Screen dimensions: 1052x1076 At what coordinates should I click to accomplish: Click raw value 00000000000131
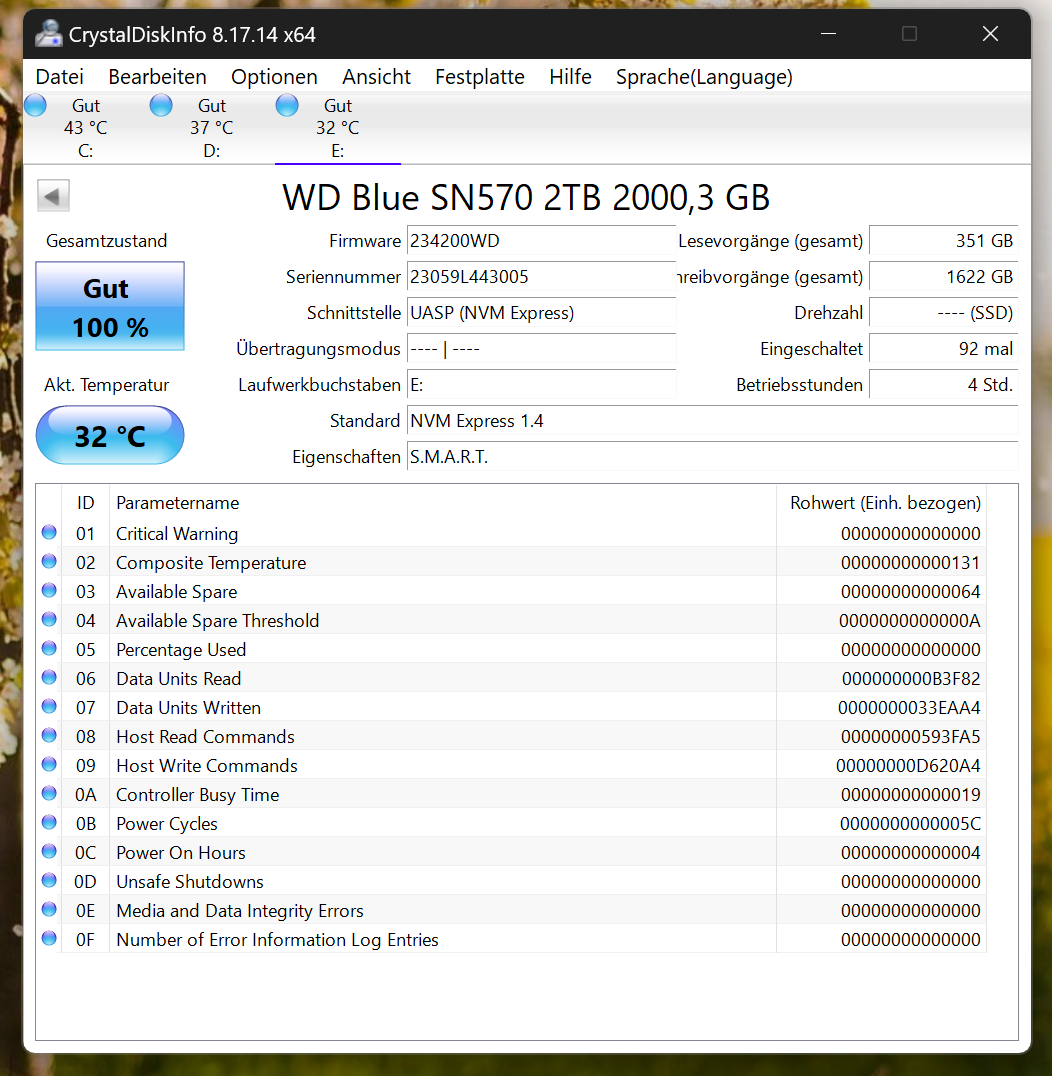coord(911,563)
